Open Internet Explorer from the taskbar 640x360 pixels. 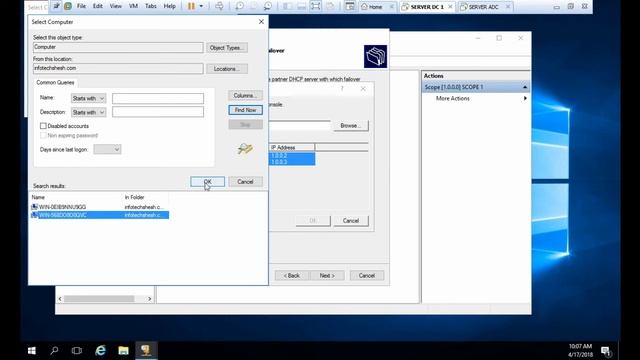(100, 351)
